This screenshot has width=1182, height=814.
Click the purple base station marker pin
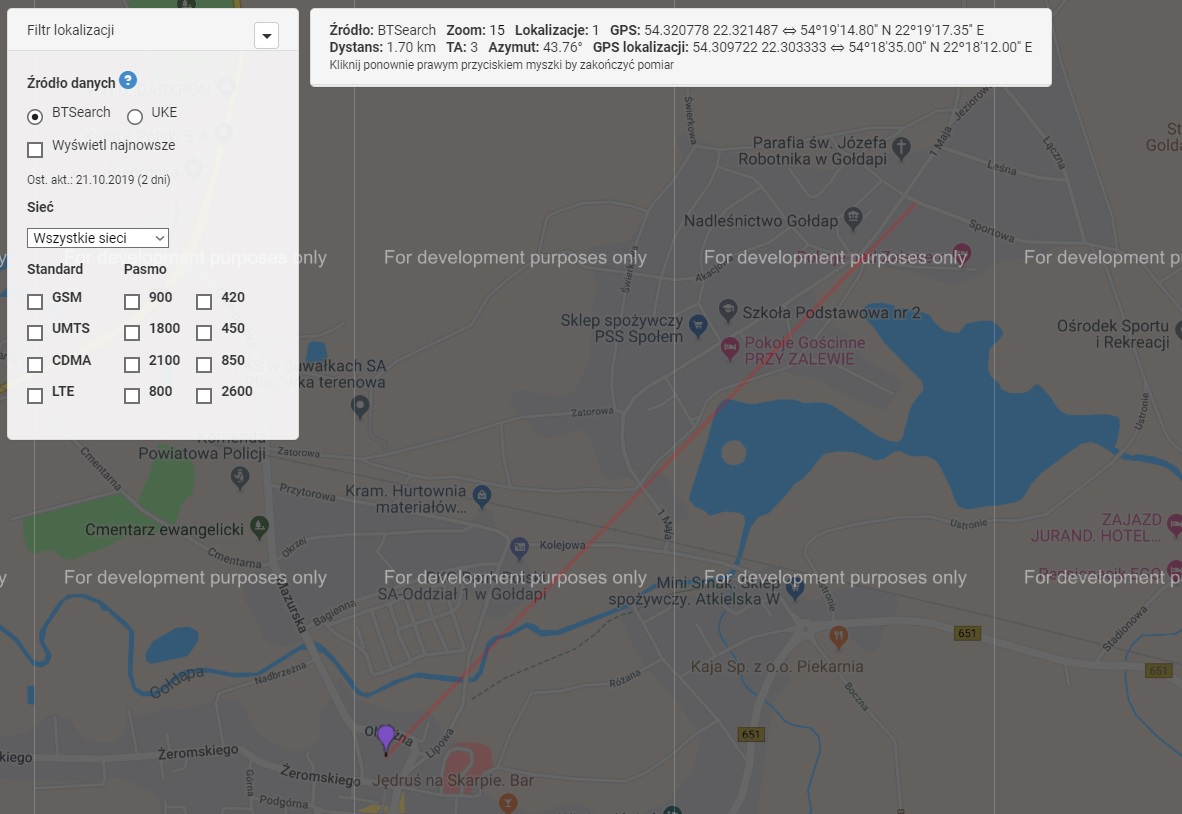tap(386, 739)
